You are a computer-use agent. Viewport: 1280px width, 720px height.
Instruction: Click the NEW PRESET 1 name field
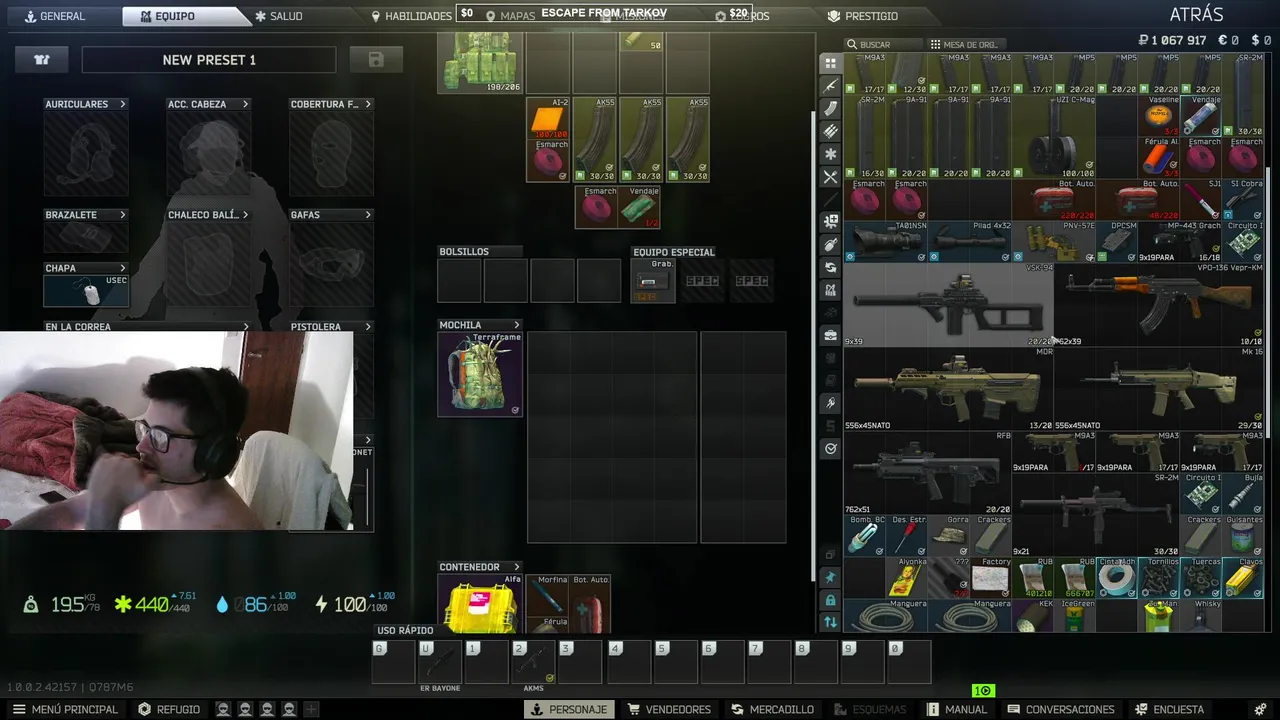(209, 60)
